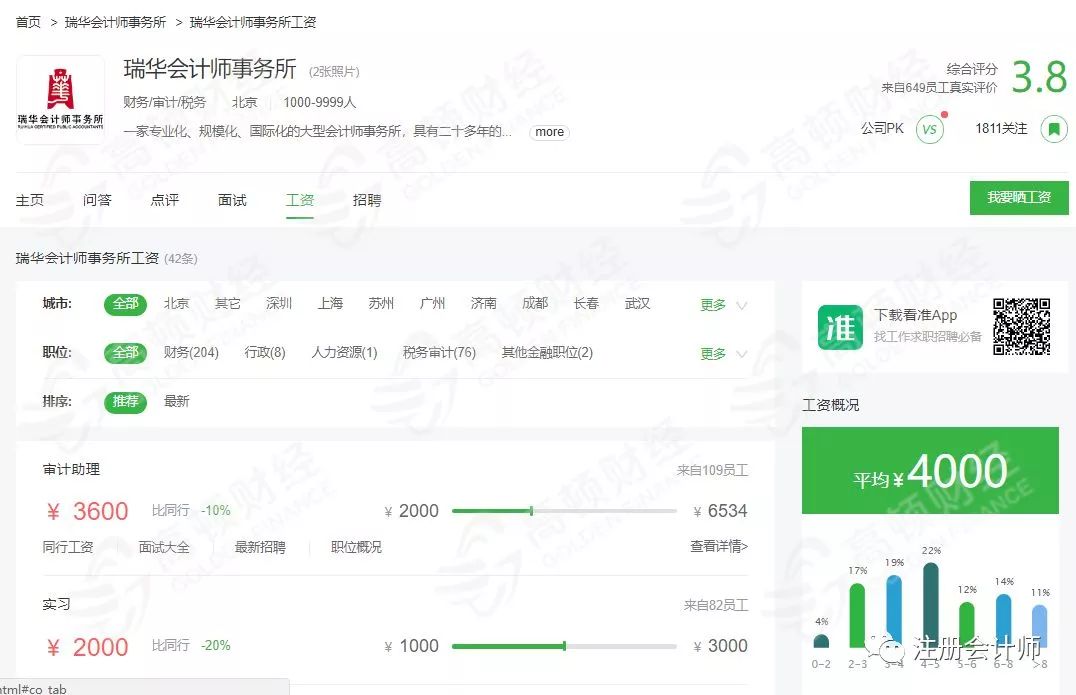Click the green 看准 app icon
Screen dimensions: 1076x695
pos(840,327)
